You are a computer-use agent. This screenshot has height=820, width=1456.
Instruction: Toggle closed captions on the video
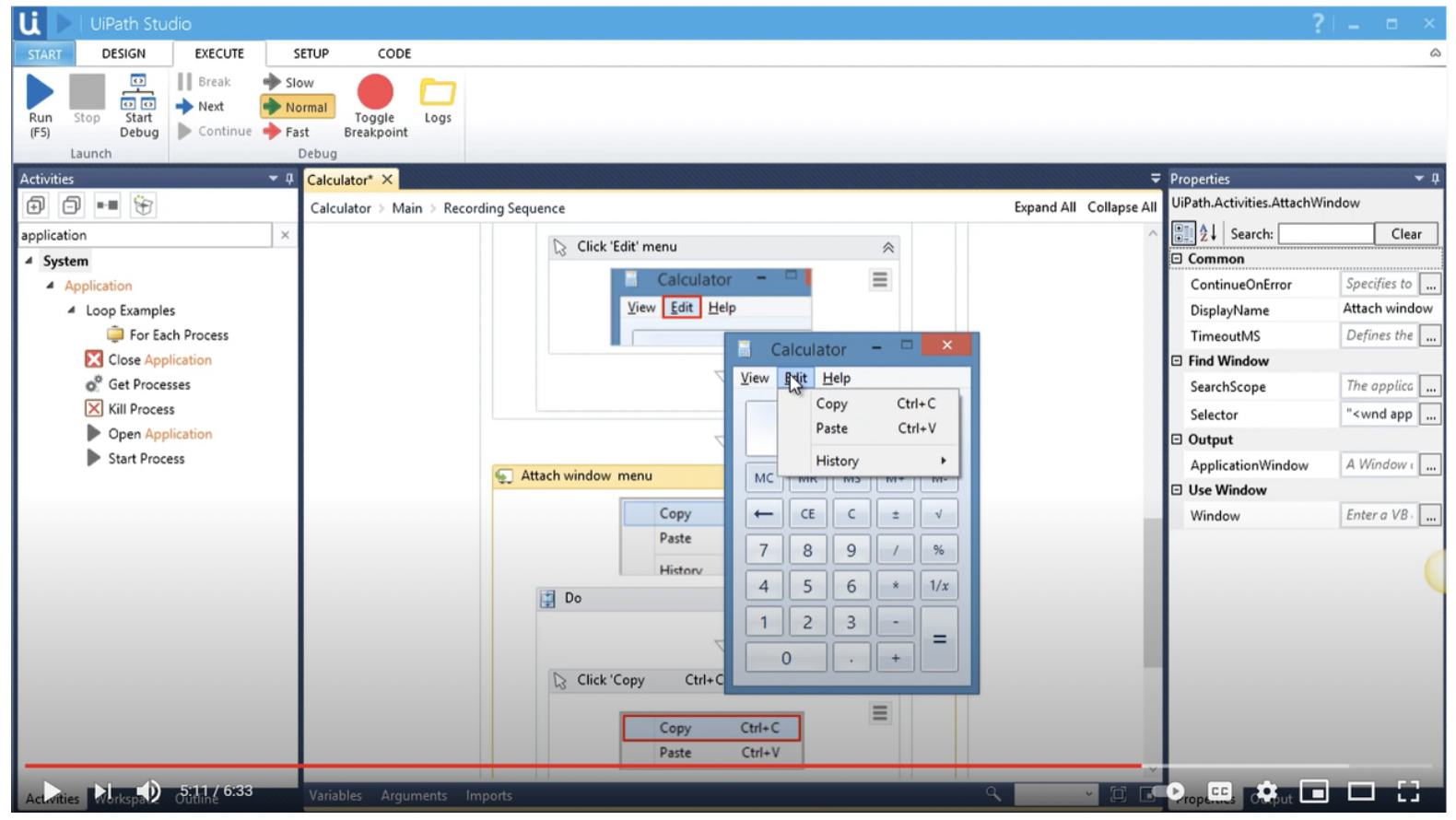pos(1220,791)
